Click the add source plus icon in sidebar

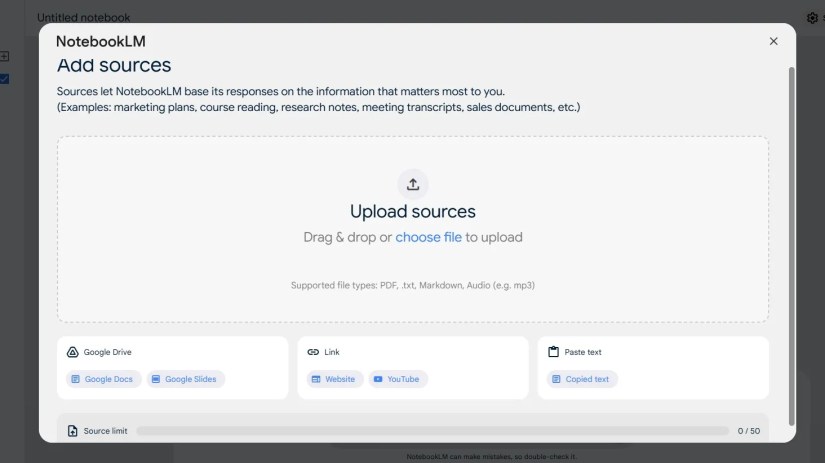pyautogui.click(x=4, y=56)
